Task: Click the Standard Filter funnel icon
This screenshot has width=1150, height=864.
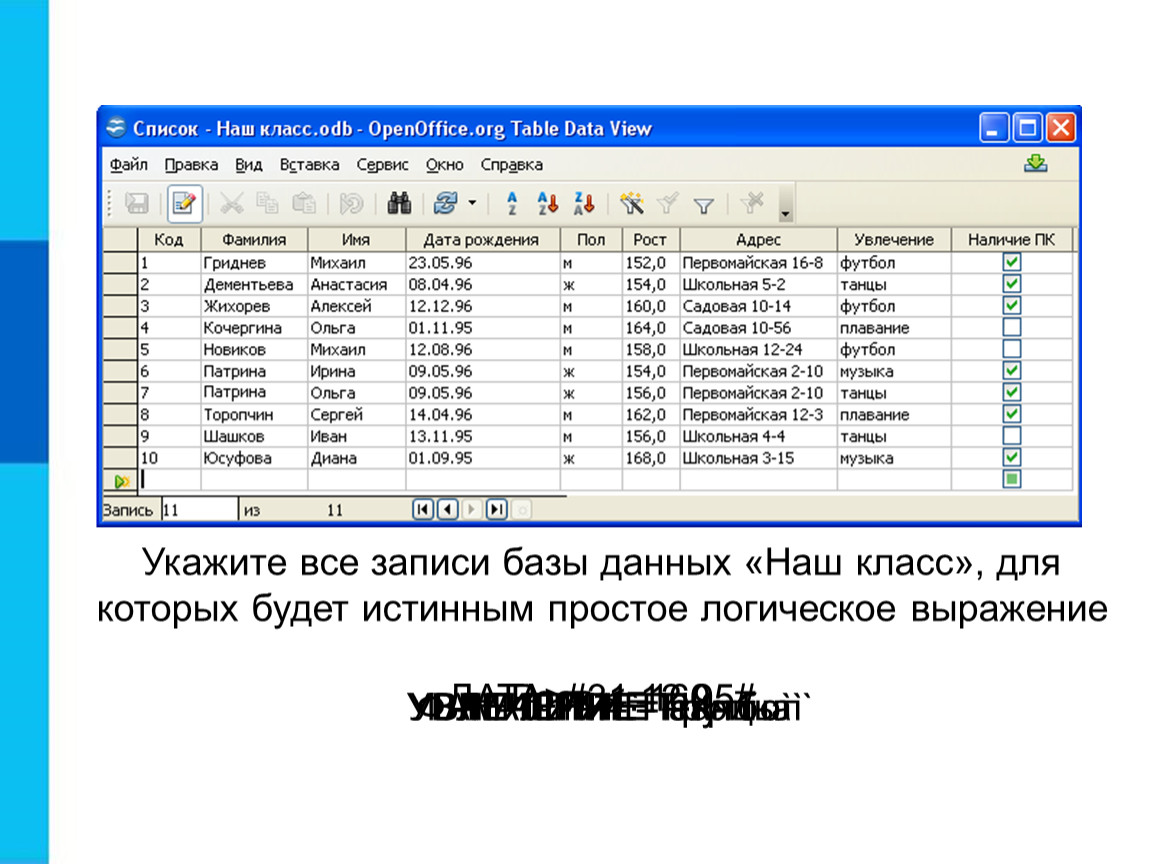Action: coord(704,205)
